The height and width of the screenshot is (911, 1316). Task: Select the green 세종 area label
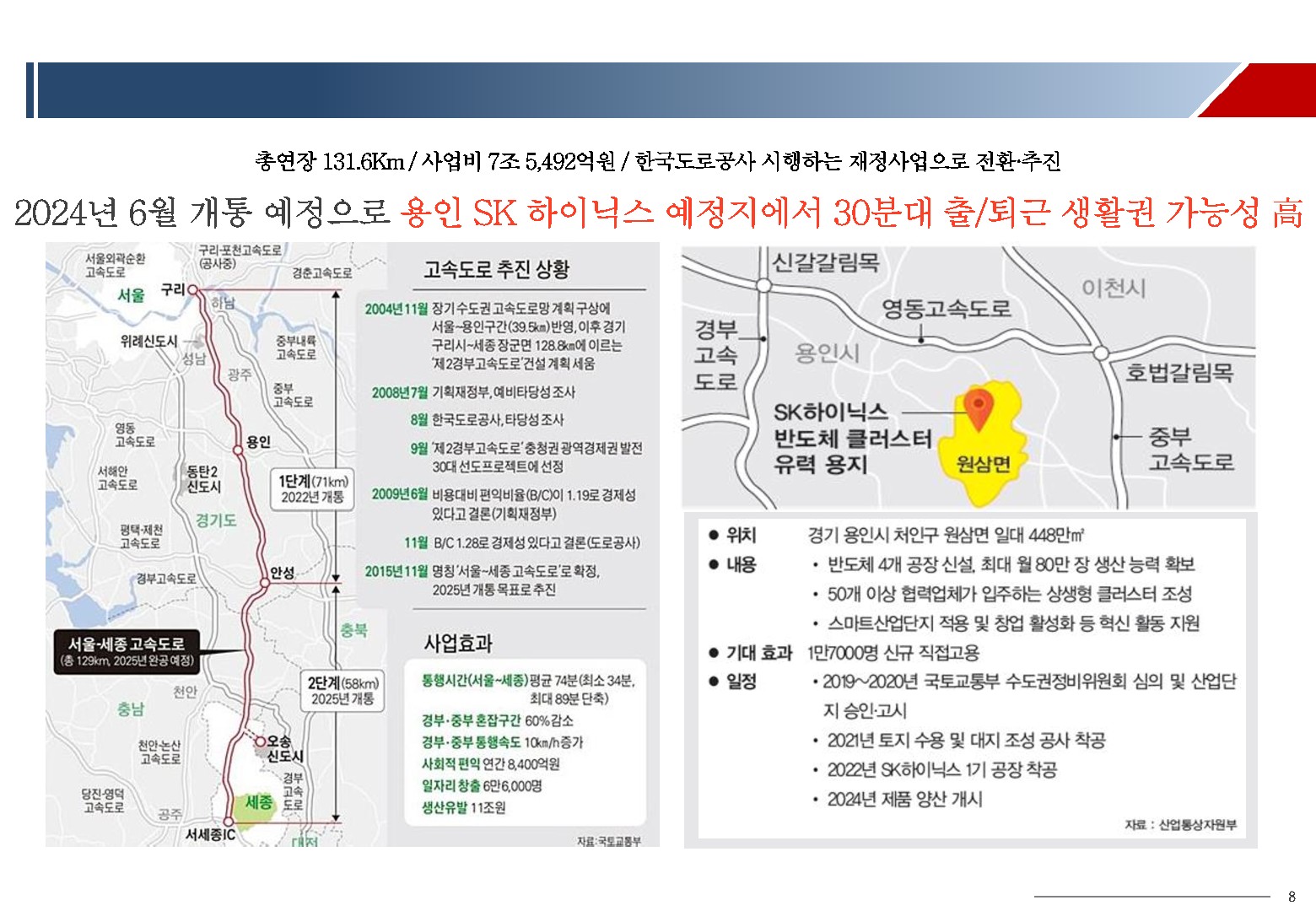coord(258,802)
